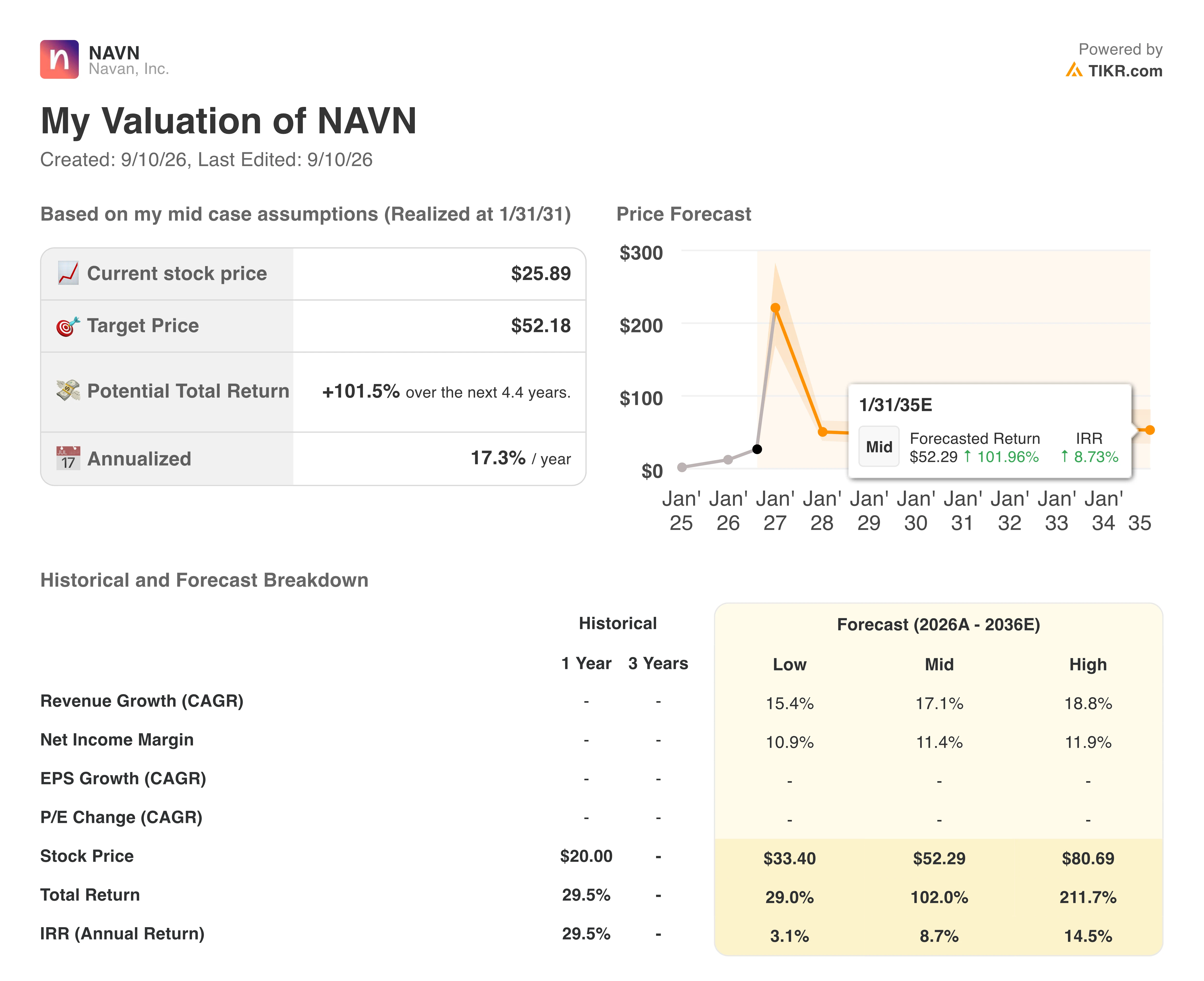Click the $20.00 historical stock price

coord(586,856)
